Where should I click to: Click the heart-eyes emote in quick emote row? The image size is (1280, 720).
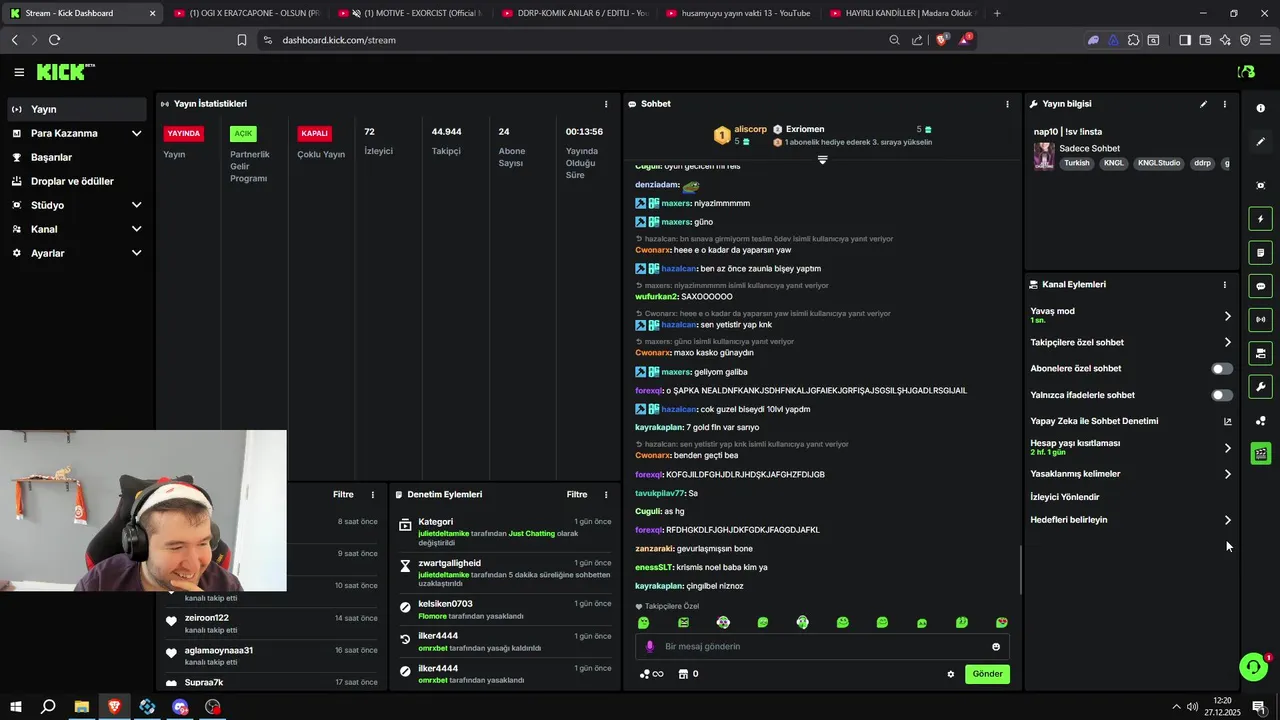click(x=1002, y=623)
